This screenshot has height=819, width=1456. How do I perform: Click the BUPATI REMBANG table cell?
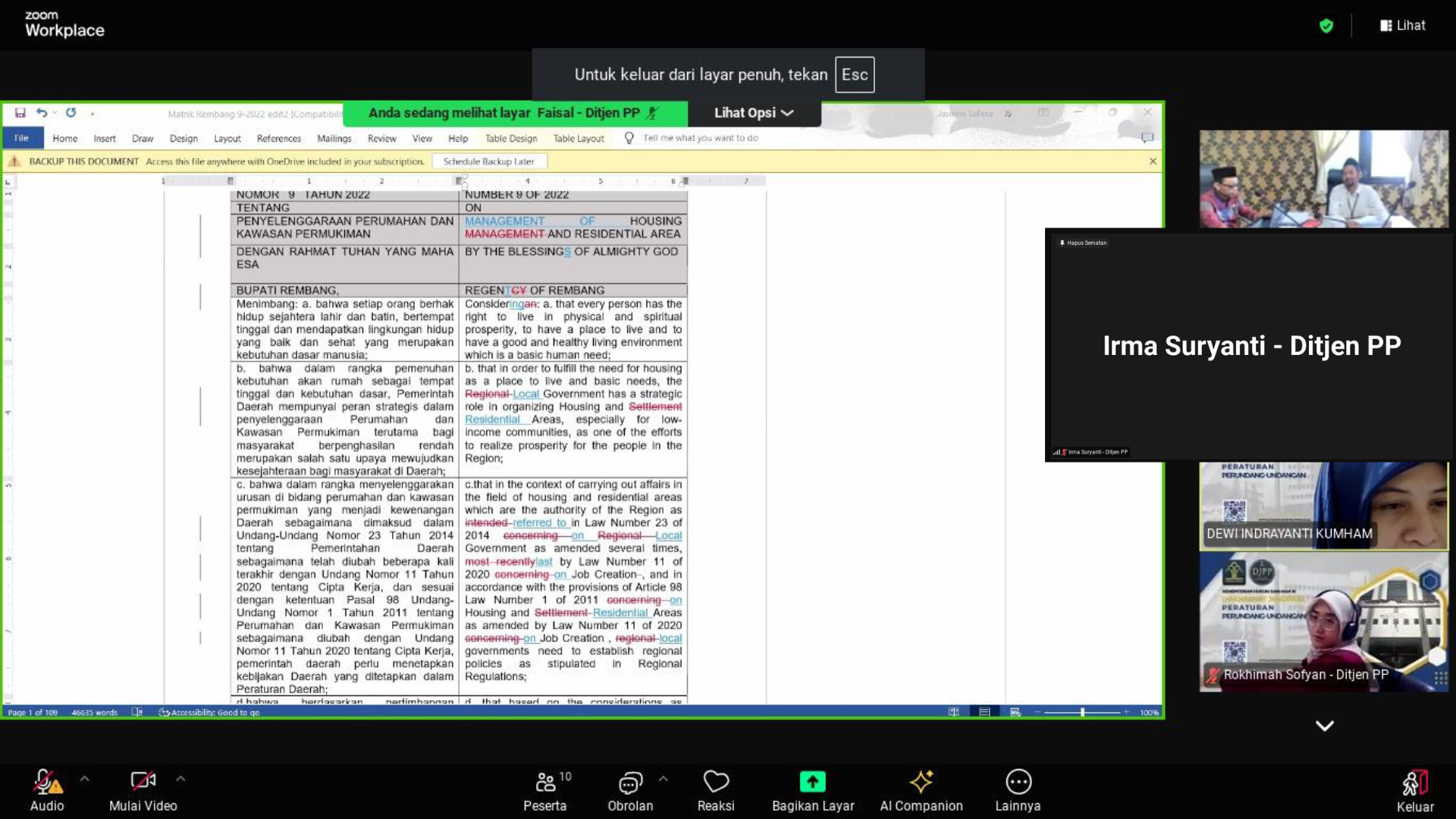click(344, 290)
